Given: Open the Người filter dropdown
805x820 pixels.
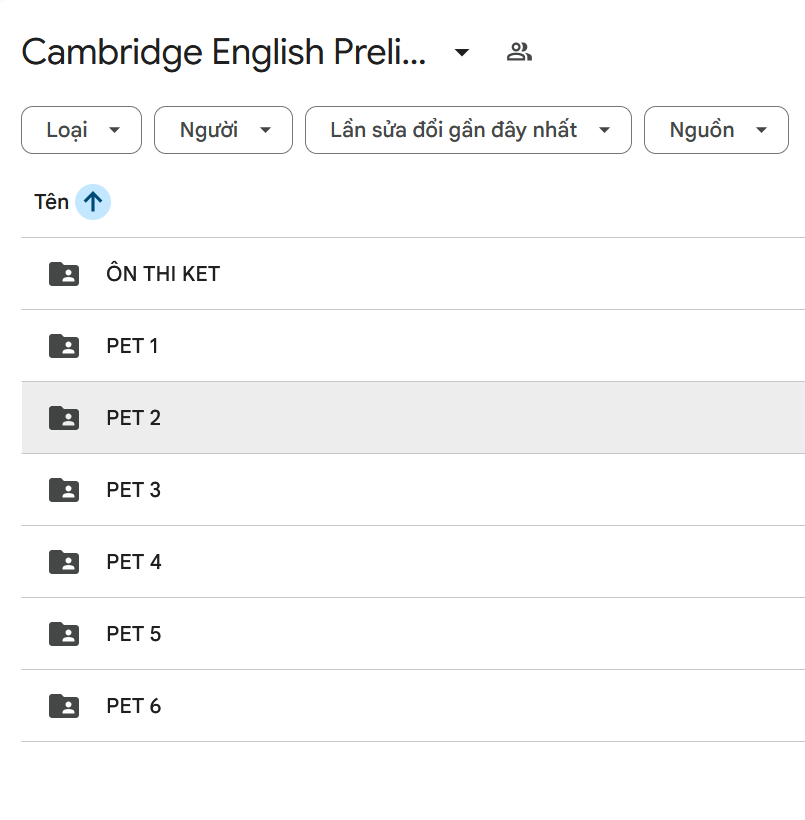Looking at the screenshot, I should point(223,130).
